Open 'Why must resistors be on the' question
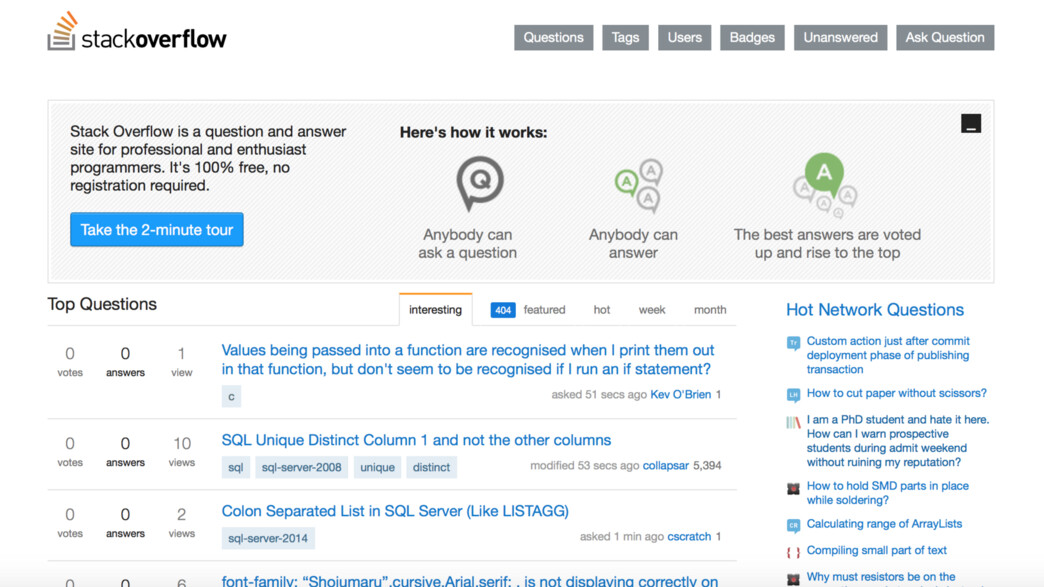 coord(881,577)
